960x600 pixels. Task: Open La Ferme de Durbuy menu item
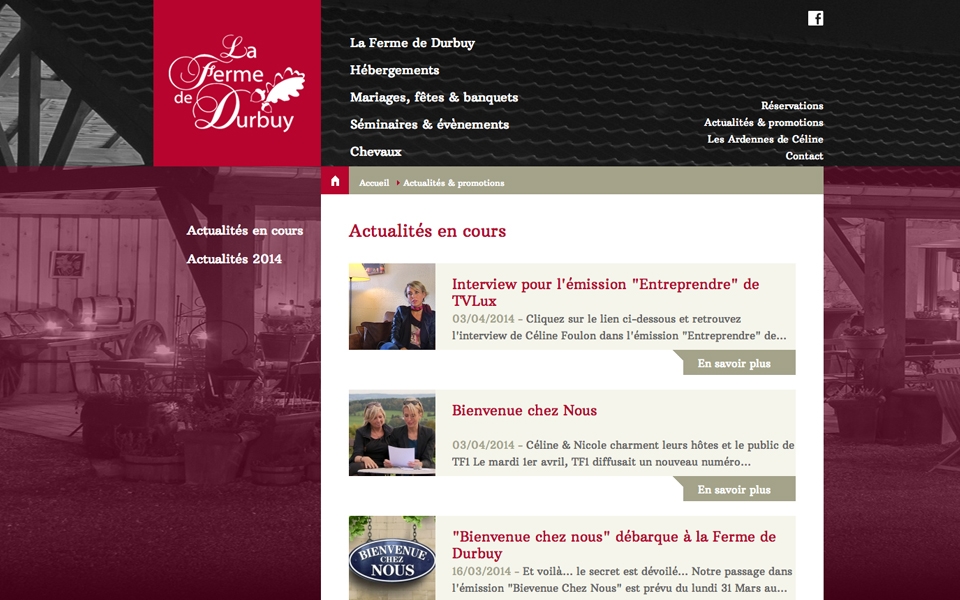click(412, 43)
